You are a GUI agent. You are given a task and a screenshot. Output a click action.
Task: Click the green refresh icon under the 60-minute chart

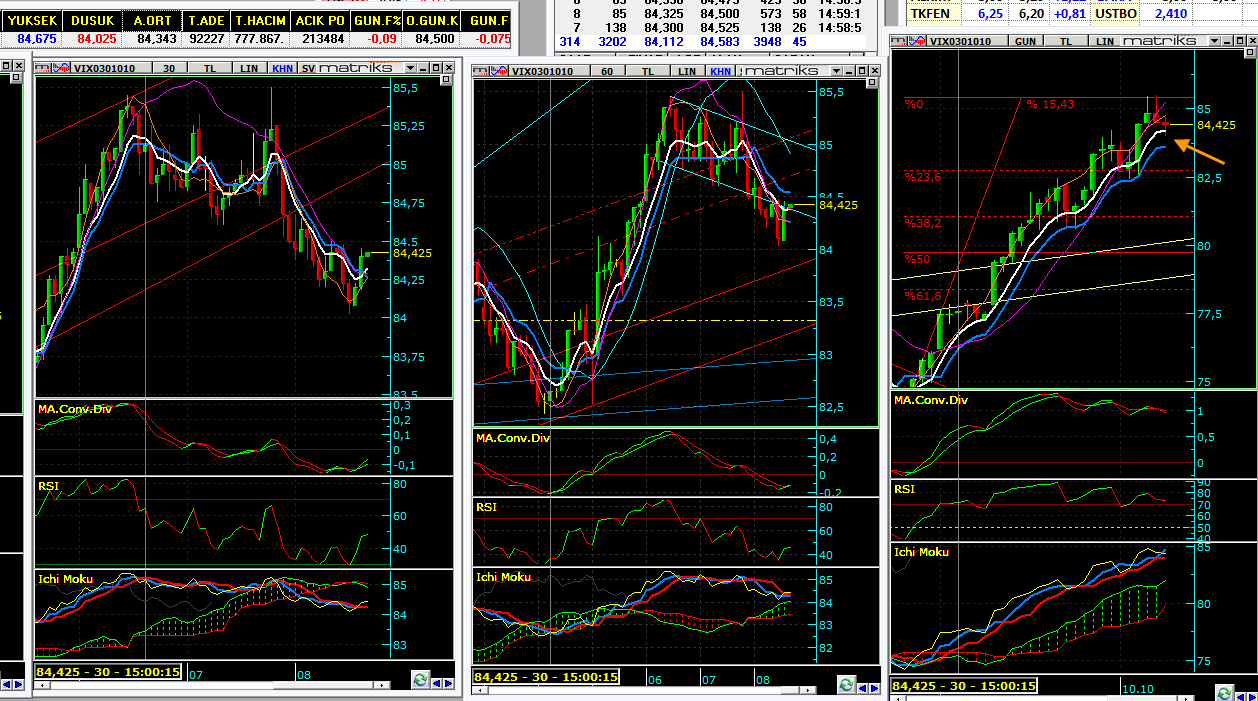pyautogui.click(x=846, y=685)
